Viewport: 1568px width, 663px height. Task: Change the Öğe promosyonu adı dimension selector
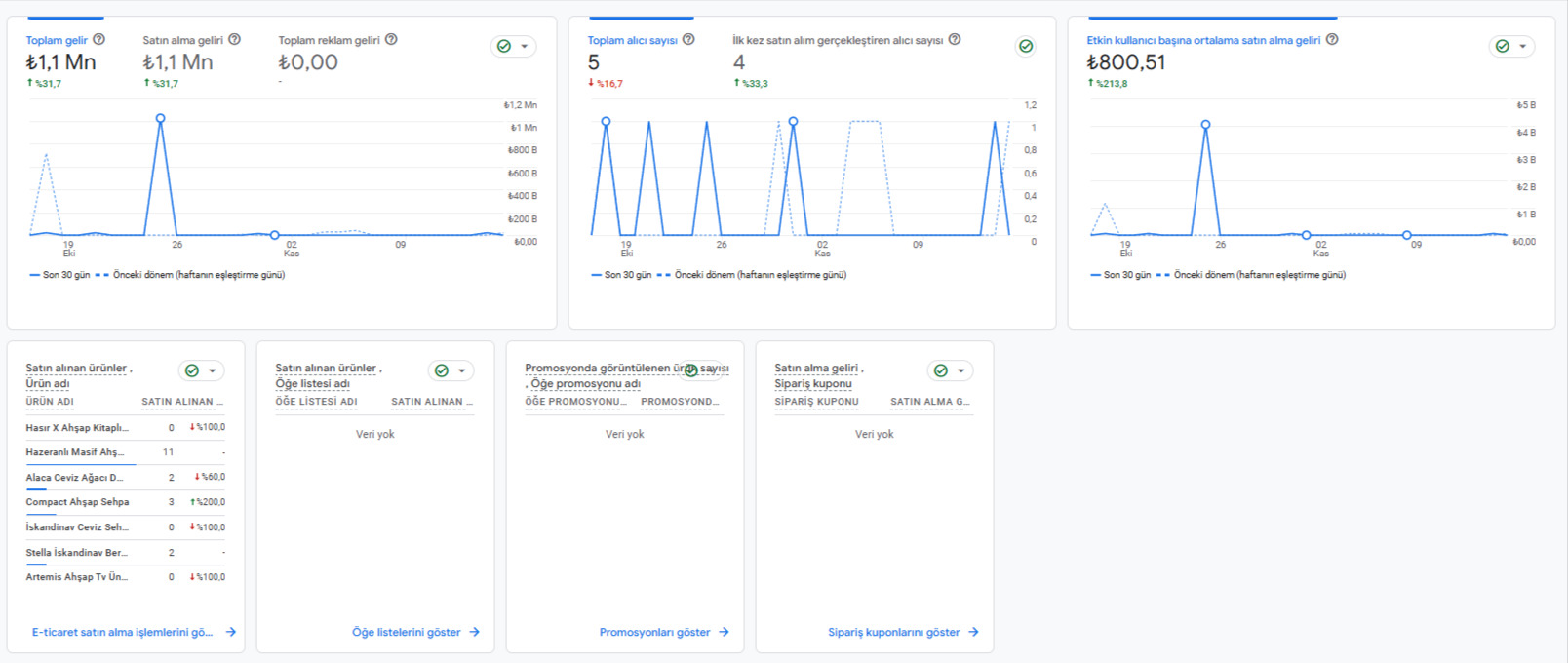[585, 384]
